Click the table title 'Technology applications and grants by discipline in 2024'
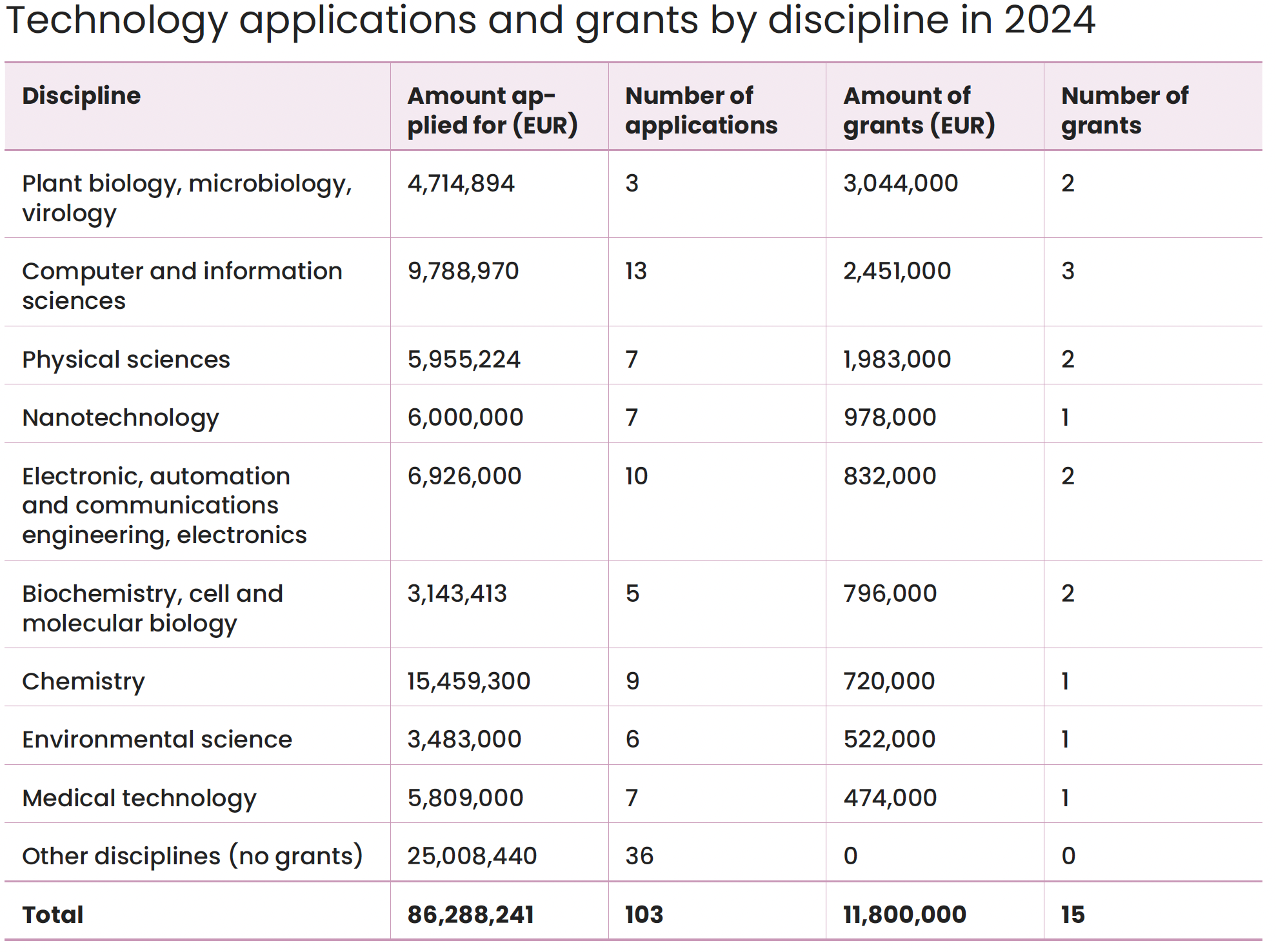1276x952 pixels. [x=550, y=21]
